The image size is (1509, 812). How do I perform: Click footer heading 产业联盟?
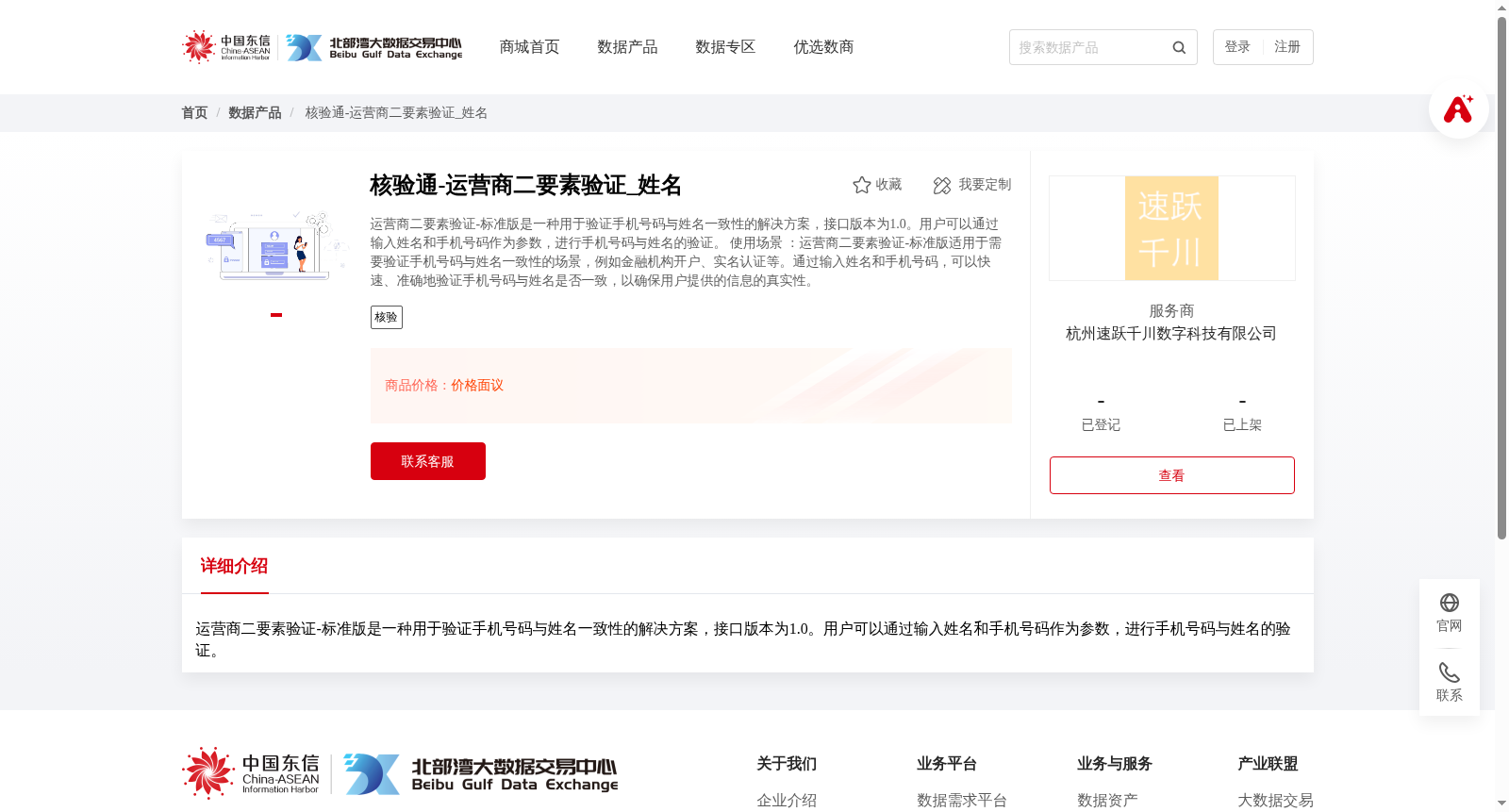point(1268,764)
